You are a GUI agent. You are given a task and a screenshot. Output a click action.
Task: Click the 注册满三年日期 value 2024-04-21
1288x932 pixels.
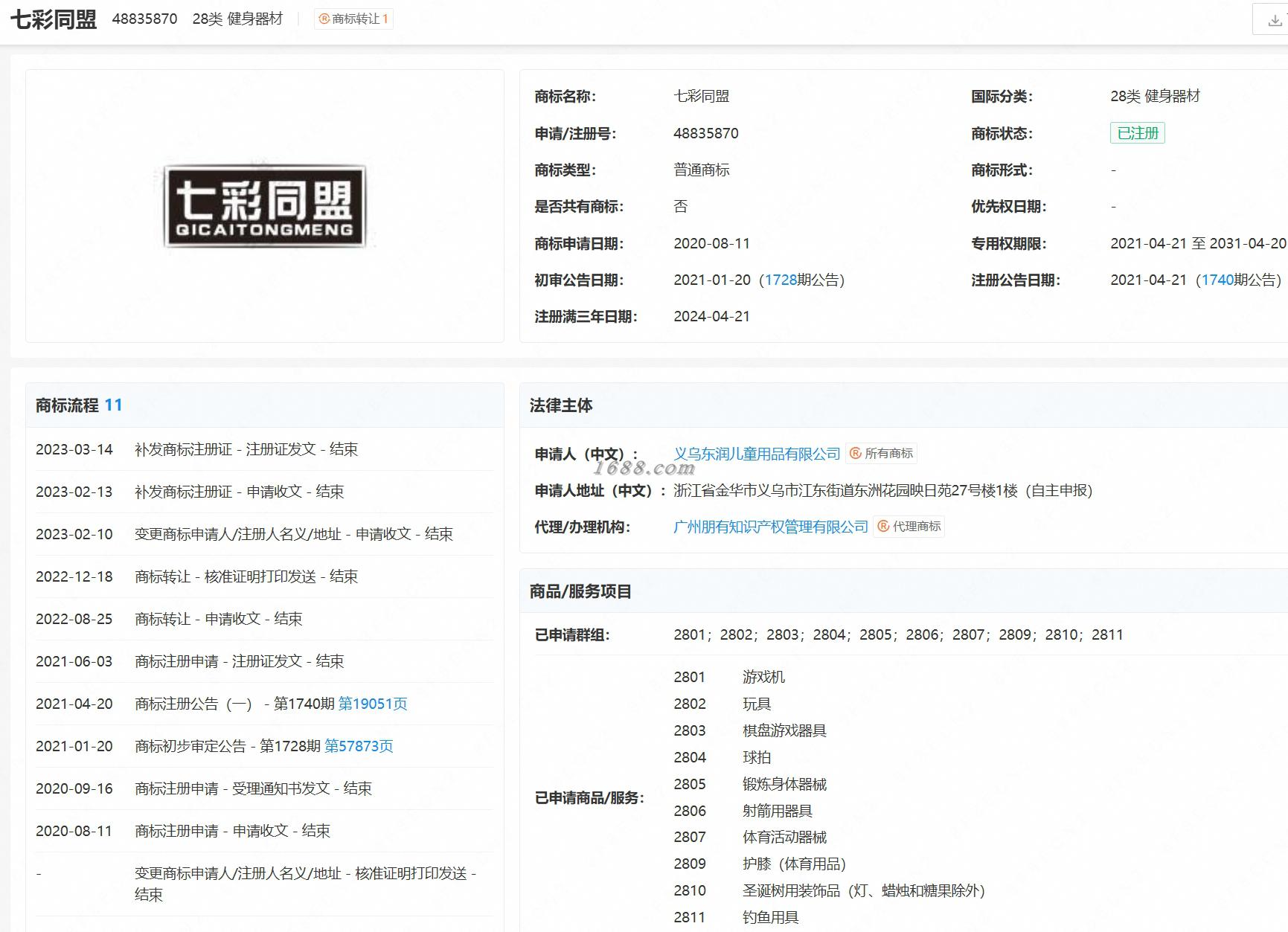tap(711, 316)
